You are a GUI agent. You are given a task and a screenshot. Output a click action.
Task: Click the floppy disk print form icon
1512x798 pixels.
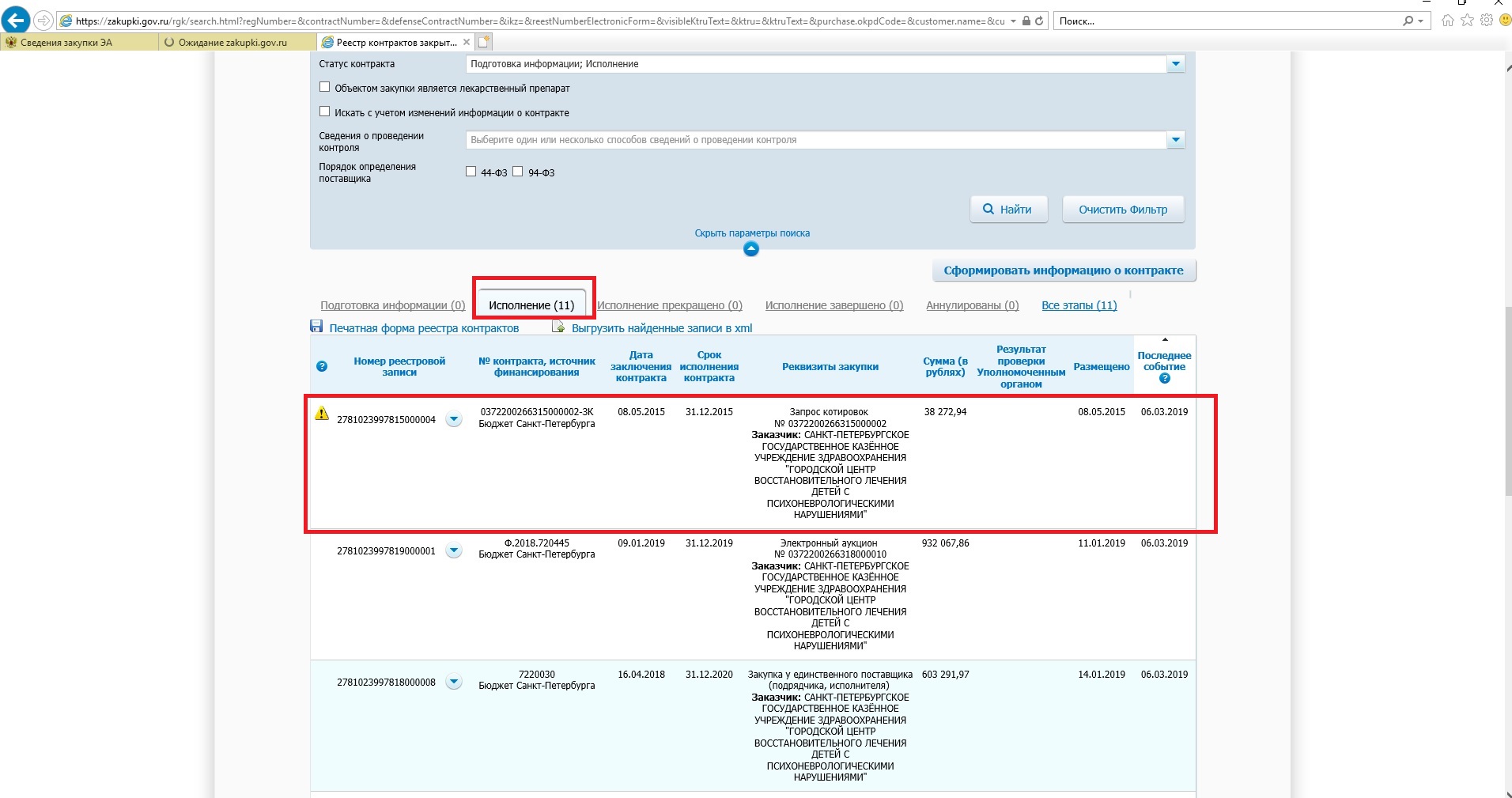(x=317, y=327)
